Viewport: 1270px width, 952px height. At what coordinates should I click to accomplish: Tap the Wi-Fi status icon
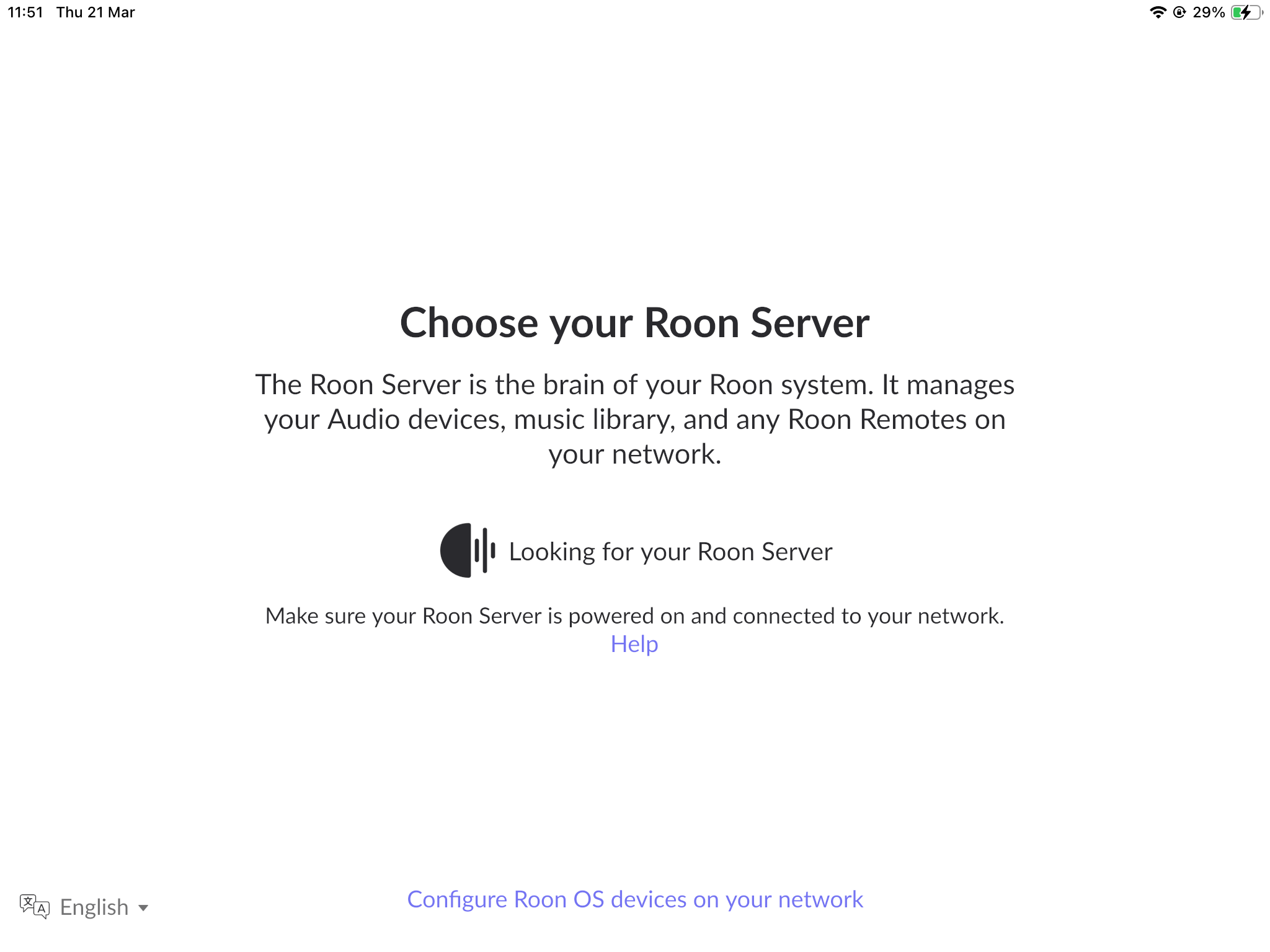click(x=1158, y=12)
